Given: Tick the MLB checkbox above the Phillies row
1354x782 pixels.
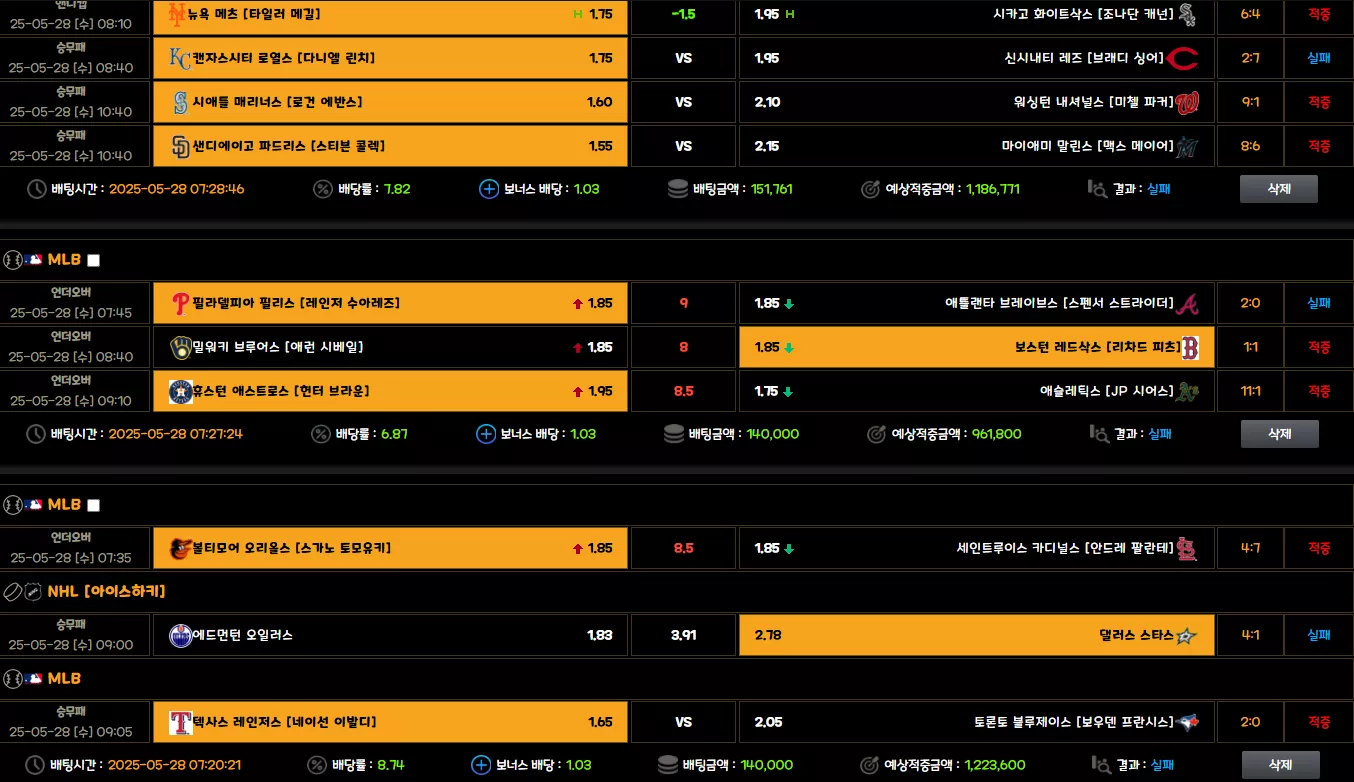Looking at the screenshot, I should (x=94, y=261).
